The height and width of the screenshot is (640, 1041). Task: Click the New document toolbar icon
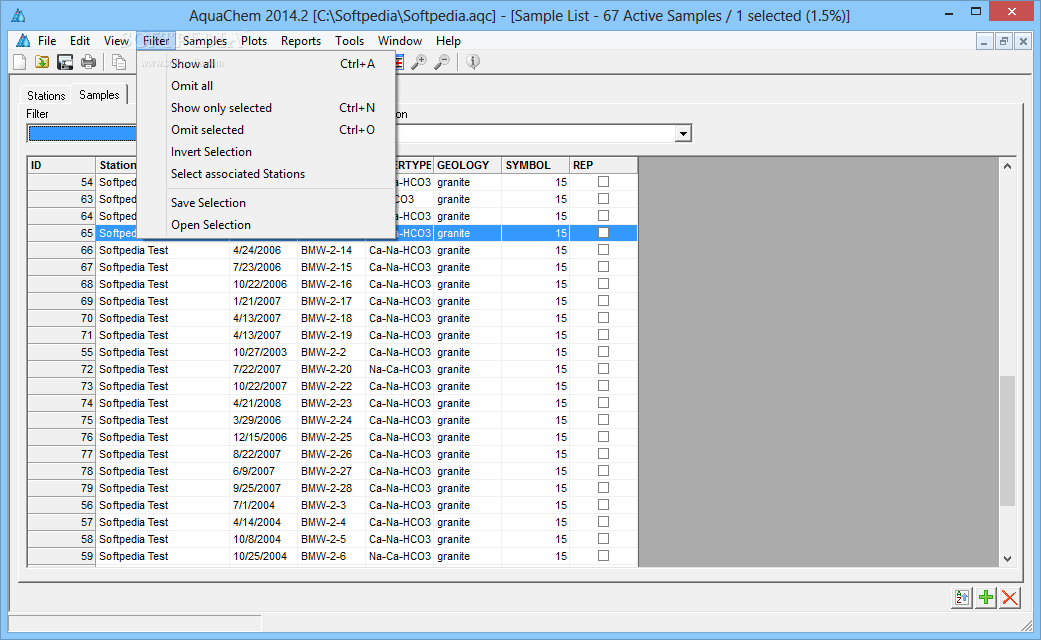click(20, 62)
